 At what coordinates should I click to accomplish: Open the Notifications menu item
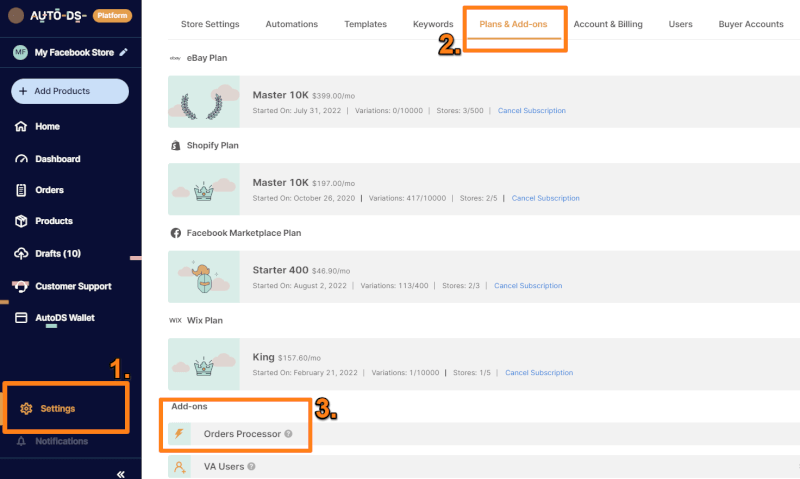click(x=62, y=441)
